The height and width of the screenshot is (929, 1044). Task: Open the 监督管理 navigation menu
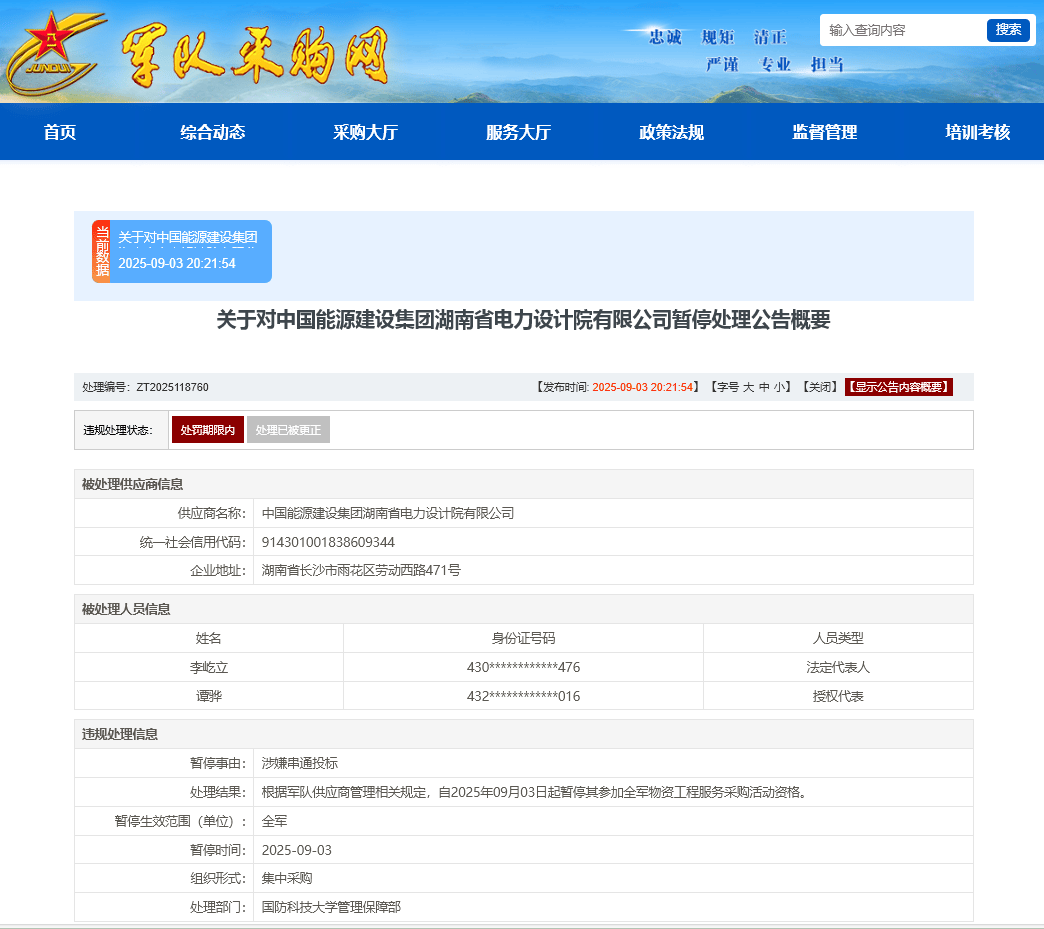click(825, 132)
